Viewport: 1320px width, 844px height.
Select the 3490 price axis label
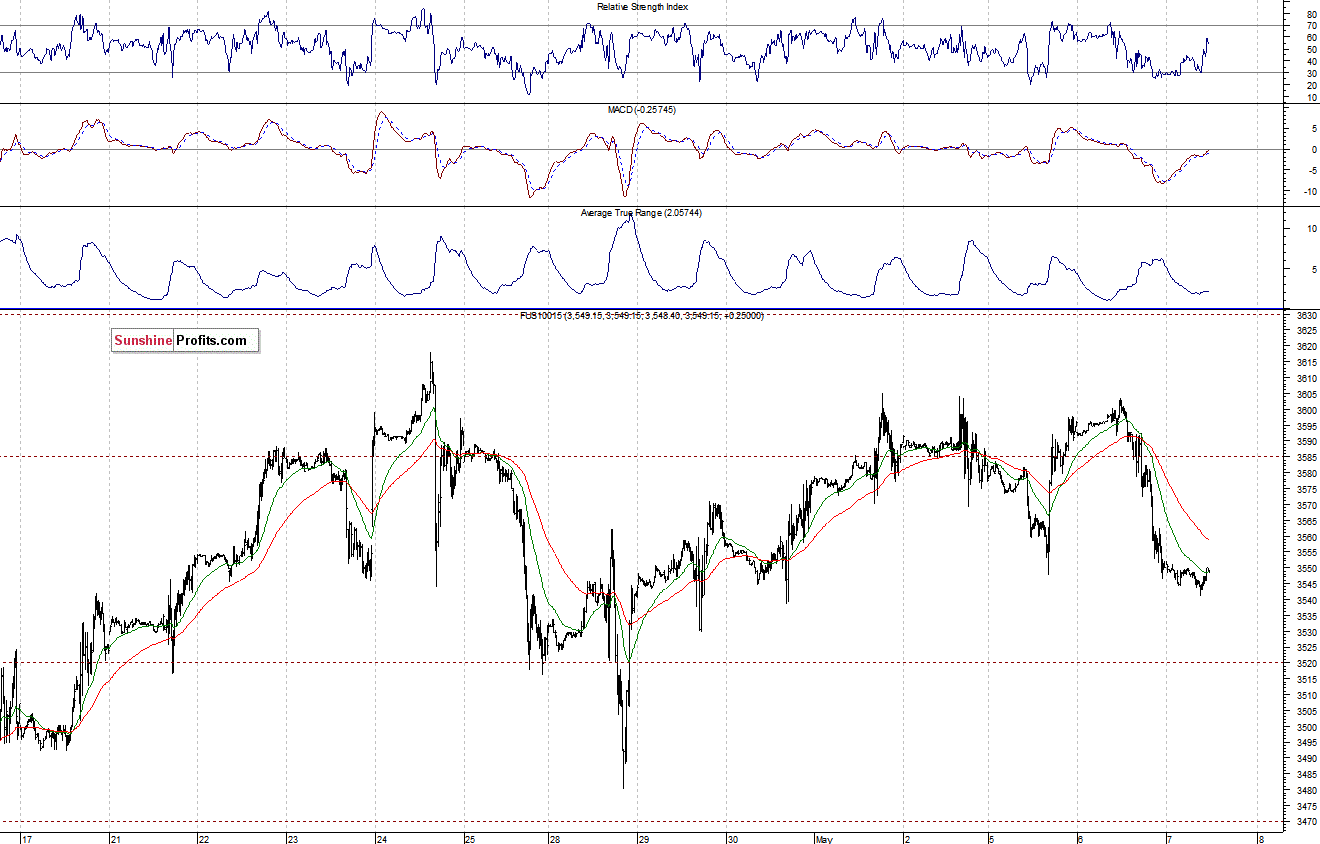tap(1306, 758)
